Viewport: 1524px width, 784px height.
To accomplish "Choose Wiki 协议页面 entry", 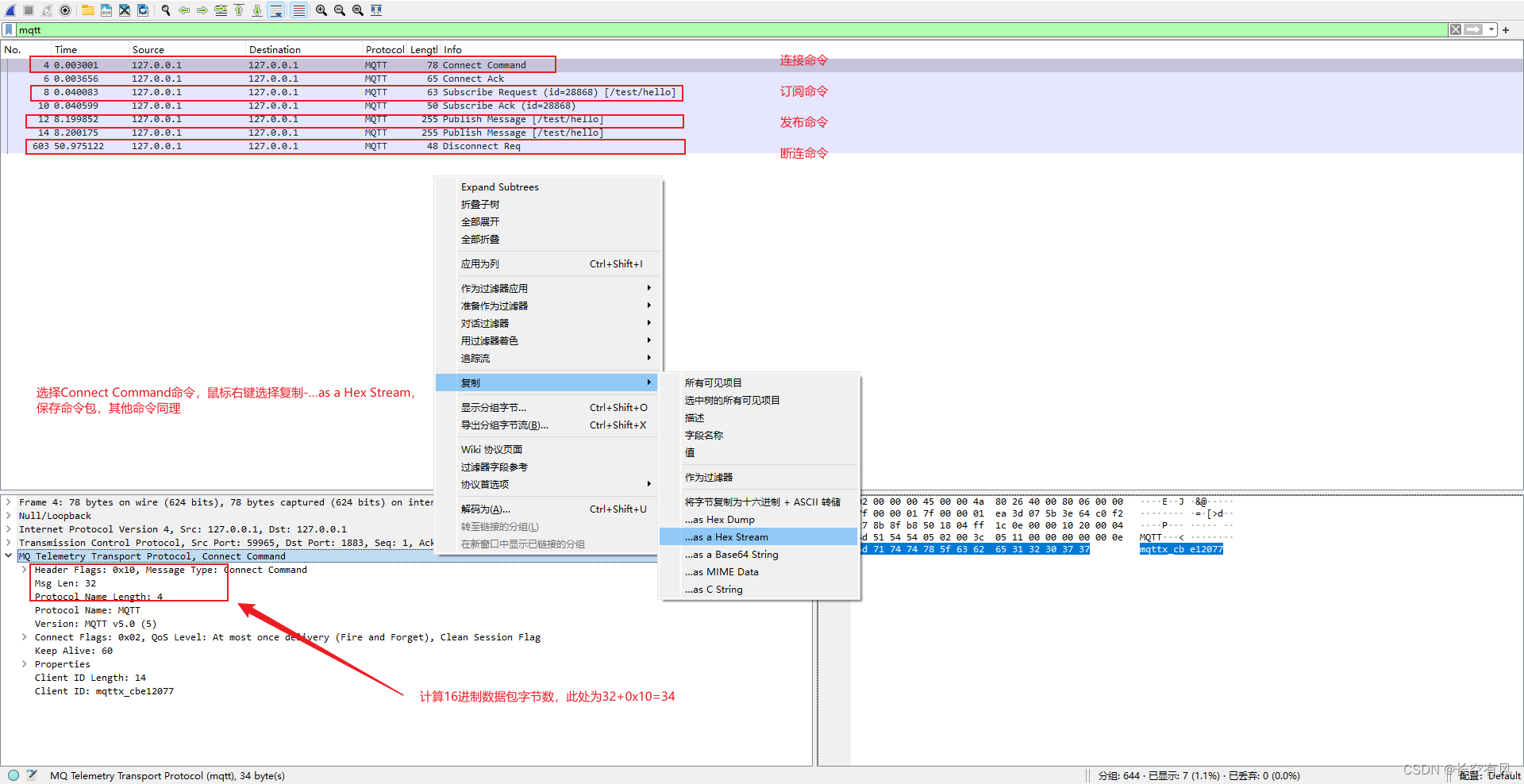I will [548, 450].
